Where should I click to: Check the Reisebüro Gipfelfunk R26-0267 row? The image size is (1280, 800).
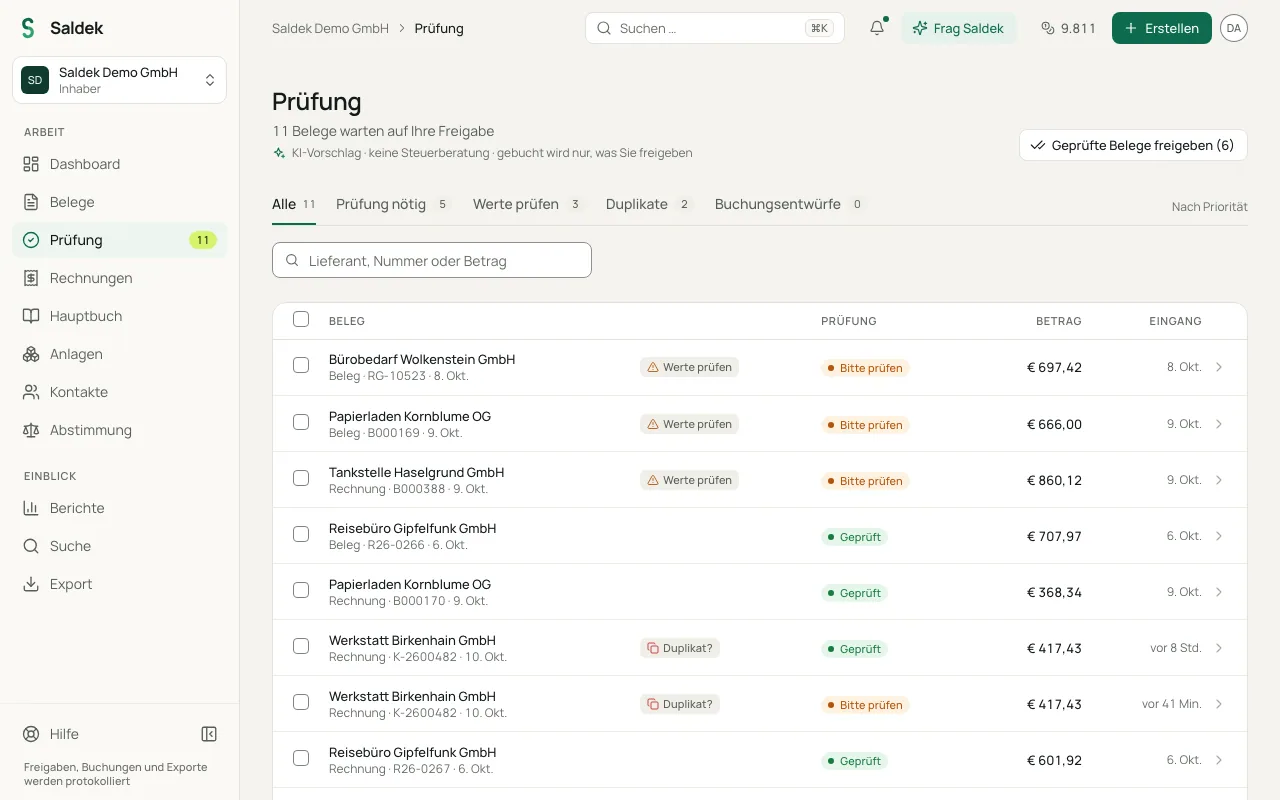coord(301,758)
